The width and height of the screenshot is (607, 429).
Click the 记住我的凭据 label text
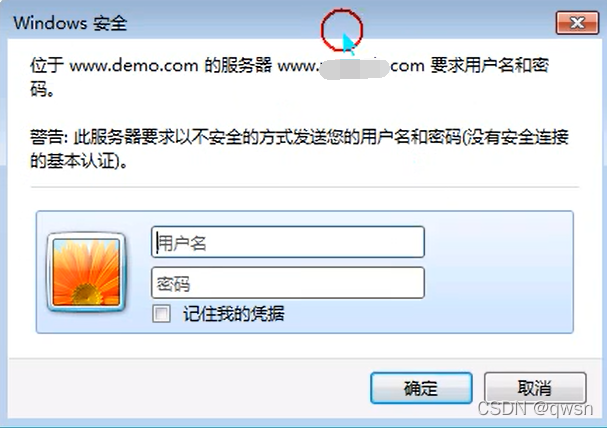pos(234,314)
